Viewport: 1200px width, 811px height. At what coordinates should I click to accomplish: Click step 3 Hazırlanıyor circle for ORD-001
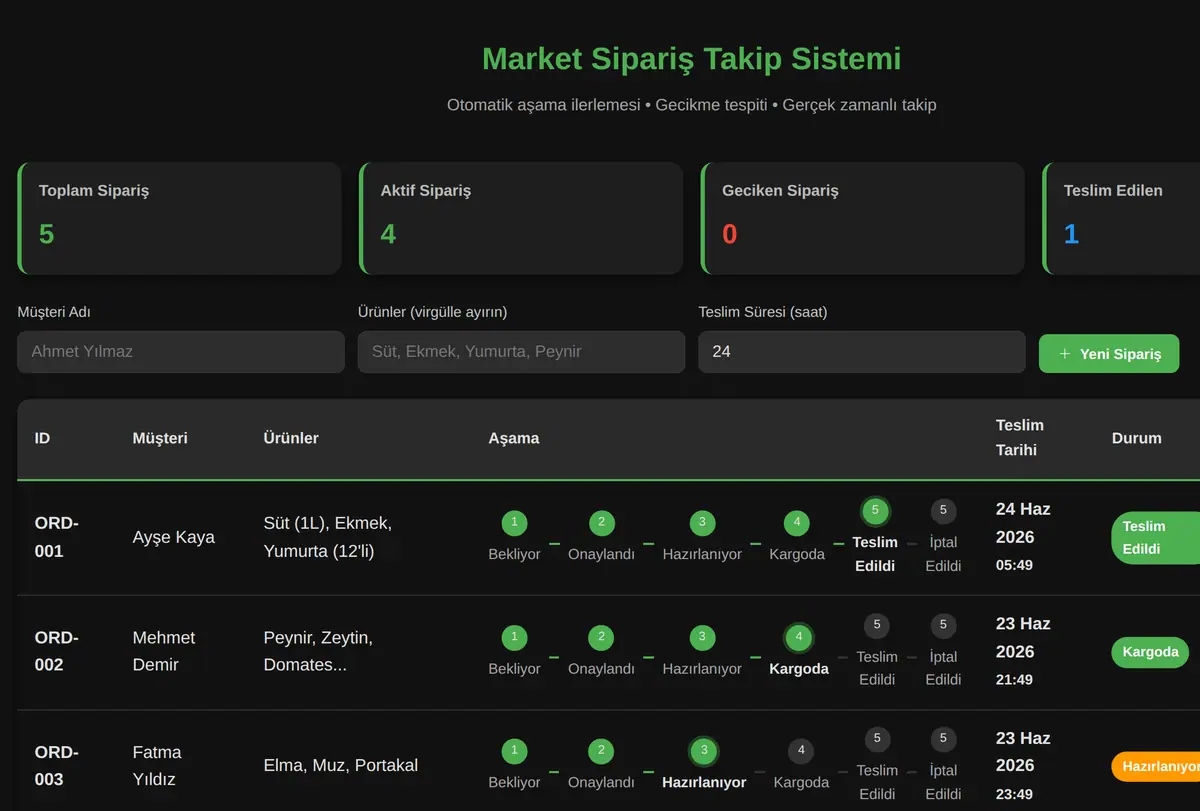(x=702, y=523)
